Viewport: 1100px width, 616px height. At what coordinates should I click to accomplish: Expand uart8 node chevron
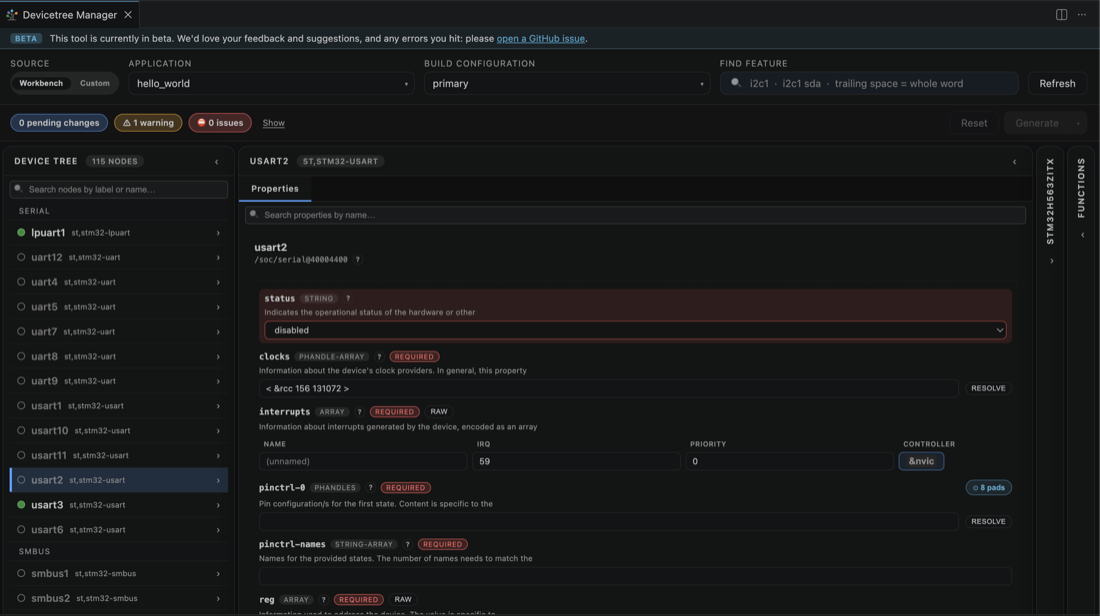(x=218, y=356)
